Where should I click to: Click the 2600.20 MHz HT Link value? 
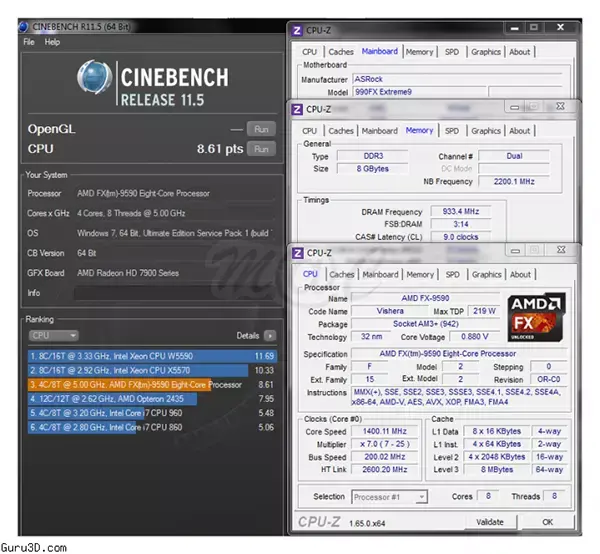385,469
